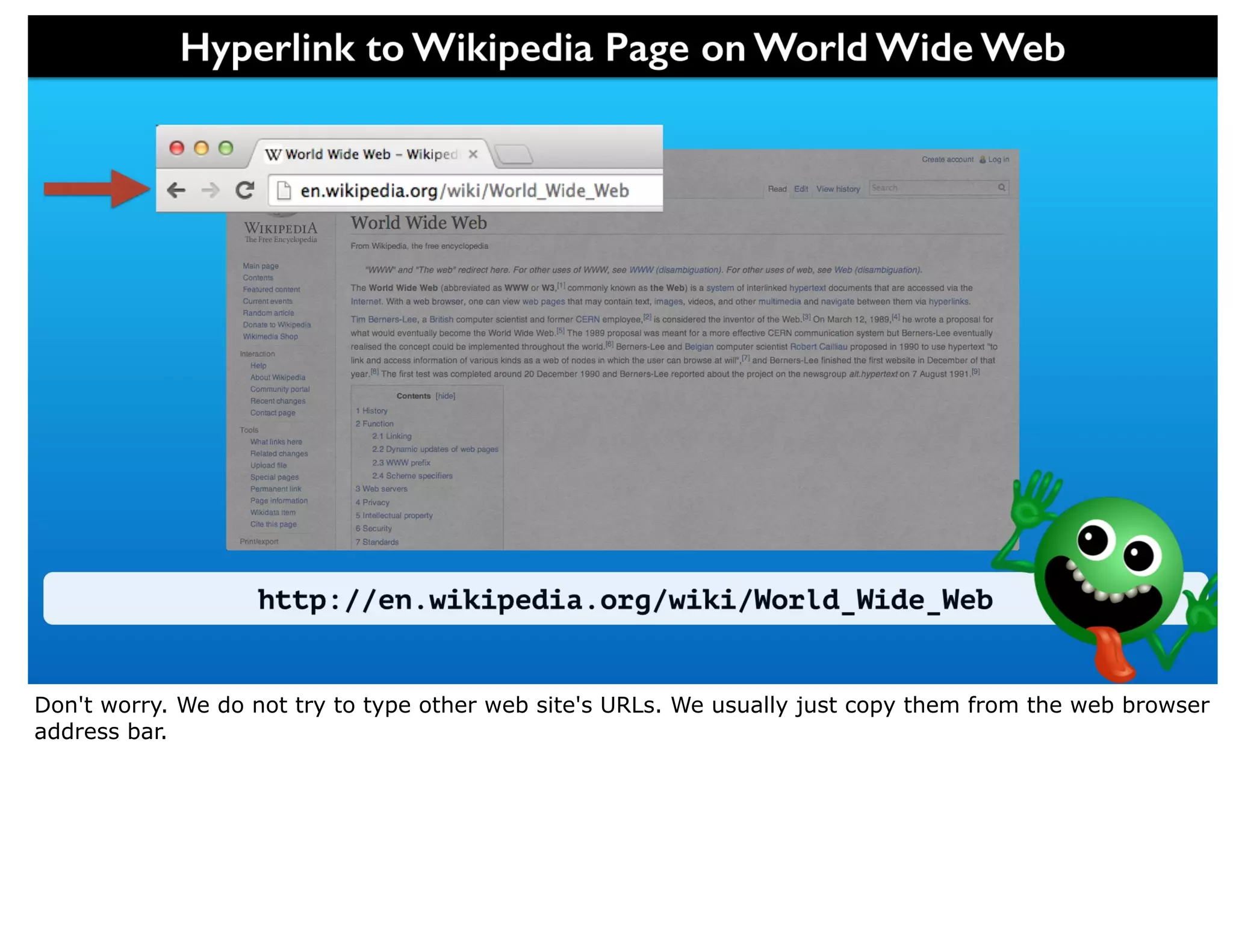Viewport: 1233px width, 952px height.
Task: Click the Create account link
Action: [x=947, y=159]
